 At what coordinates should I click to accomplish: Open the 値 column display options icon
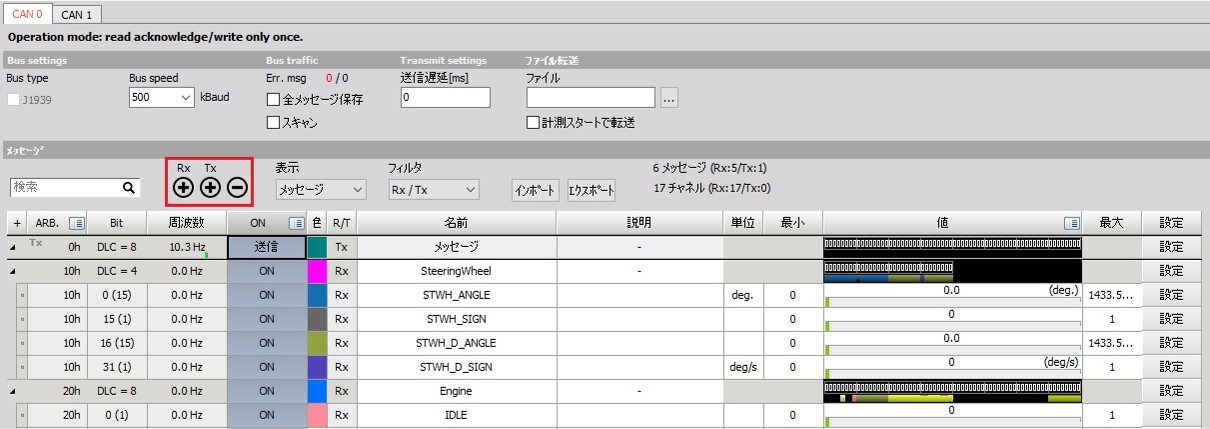tap(1072, 223)
